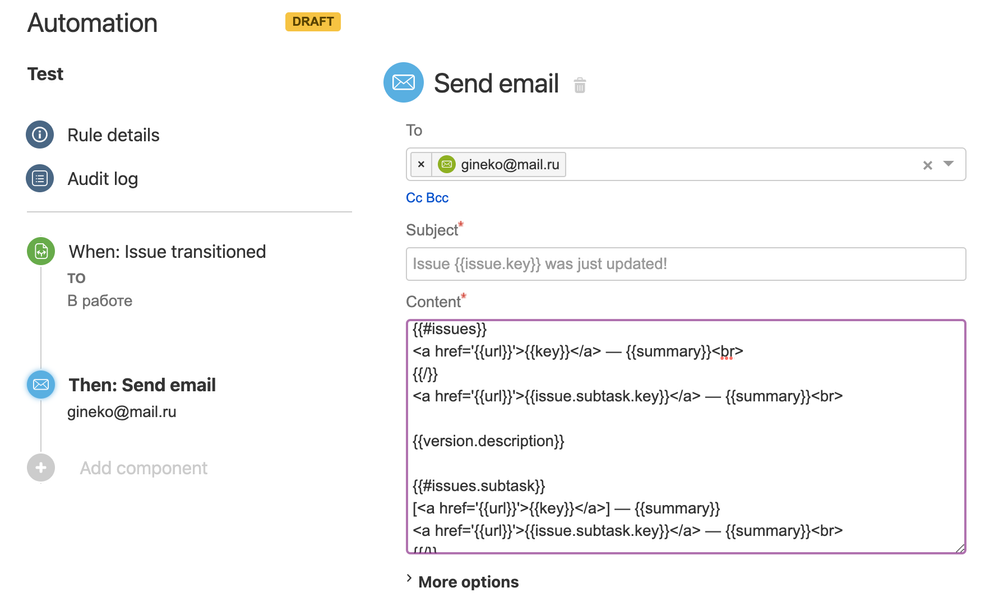This screenshot has height=611, width=999.
Task: Click inside the Content text area
Action: pos(686,436)
